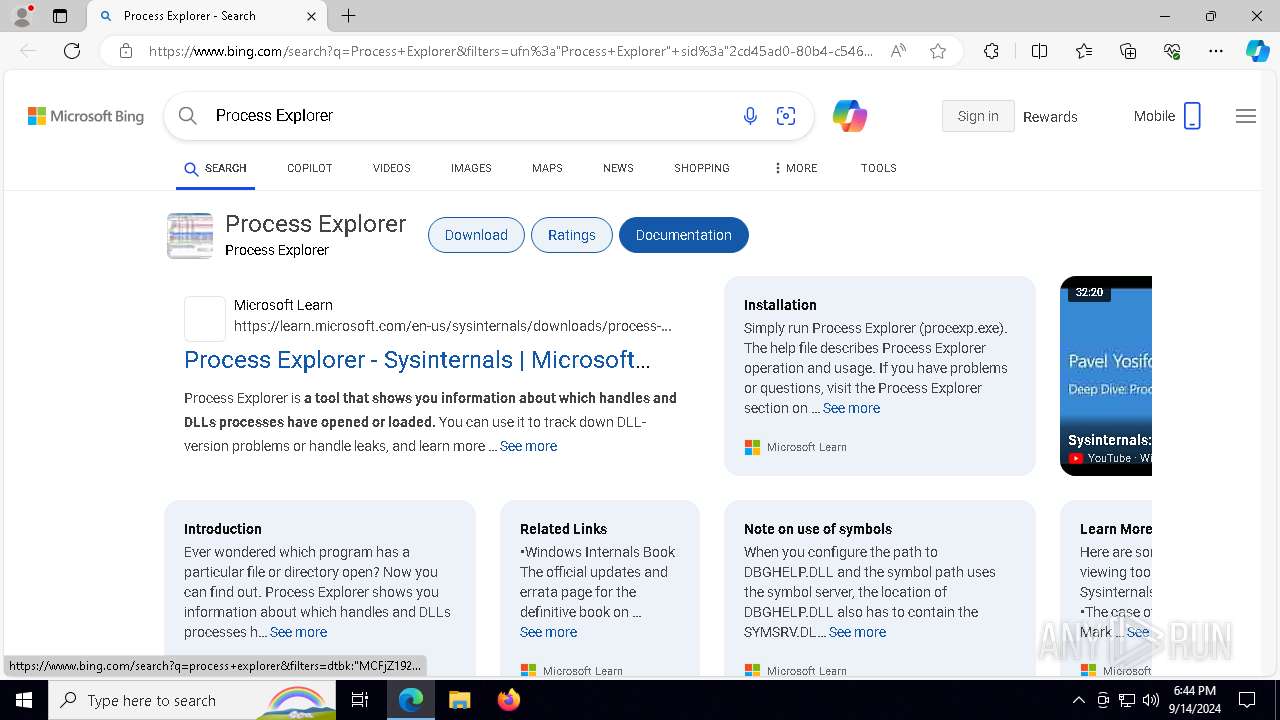Switch to the MAPS tab
Image resolution: width=1280 pixels, height=720 pixels.
tap(547, 168)
